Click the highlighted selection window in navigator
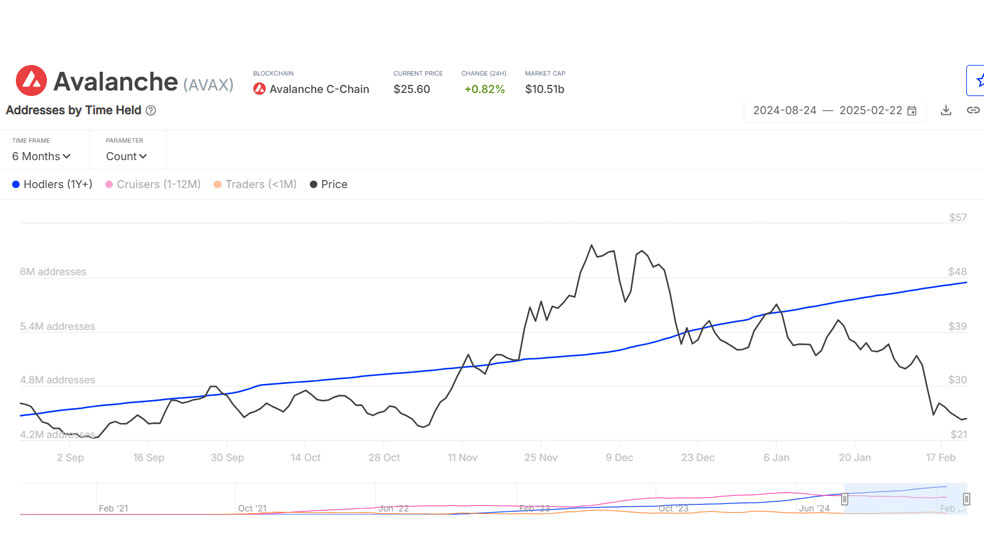984x554 pixels. (906, 499)
